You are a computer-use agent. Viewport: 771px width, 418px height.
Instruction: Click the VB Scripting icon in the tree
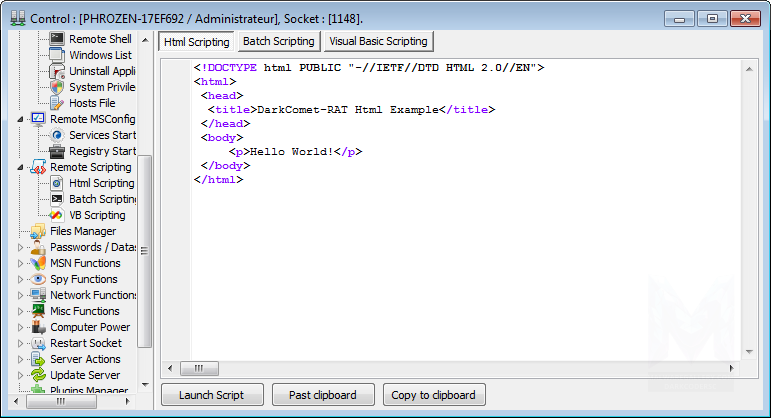click(57, 215)
